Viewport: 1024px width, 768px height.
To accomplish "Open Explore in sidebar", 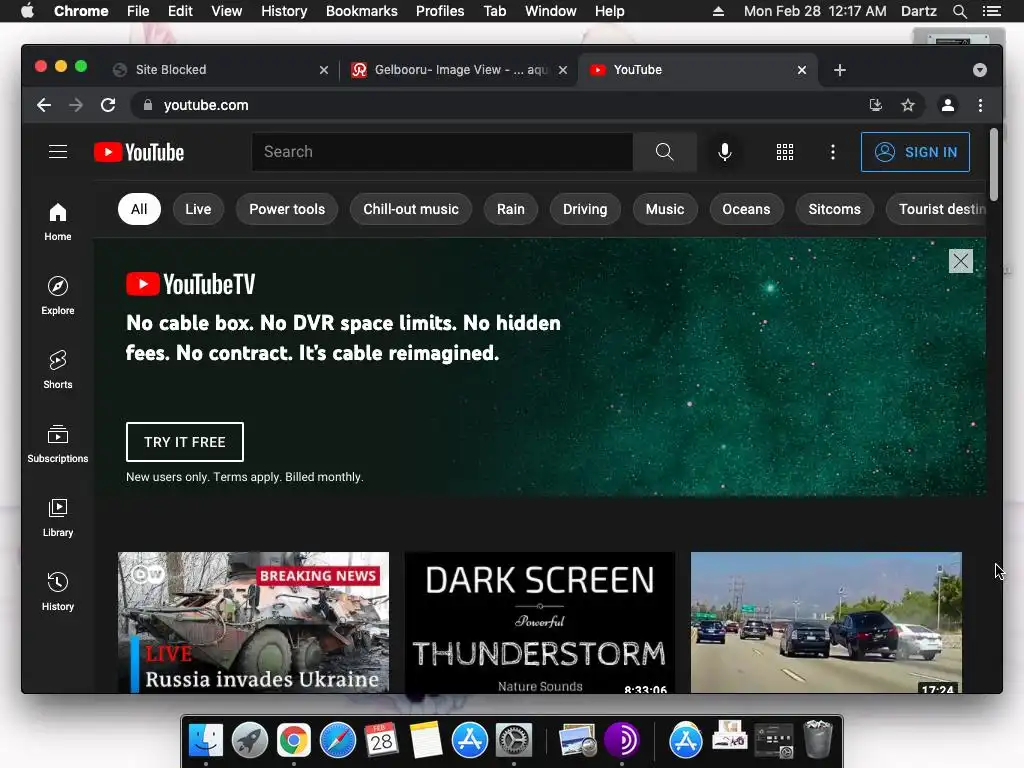I will tap(57, 296).
